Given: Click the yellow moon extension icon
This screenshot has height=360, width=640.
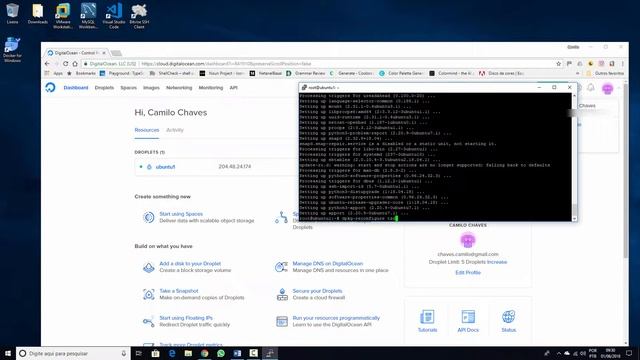Looking at the screenshot, I should (591, 64).
